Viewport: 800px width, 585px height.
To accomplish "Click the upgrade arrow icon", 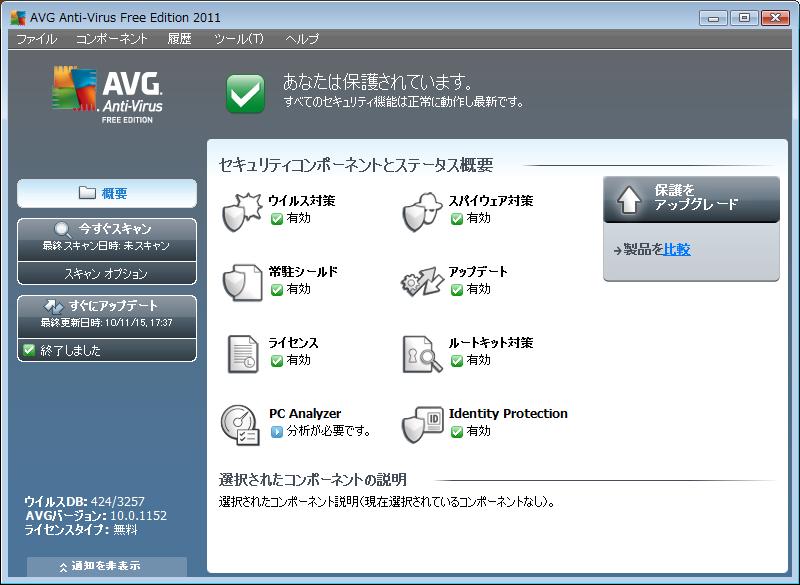I will click(629, 199).
